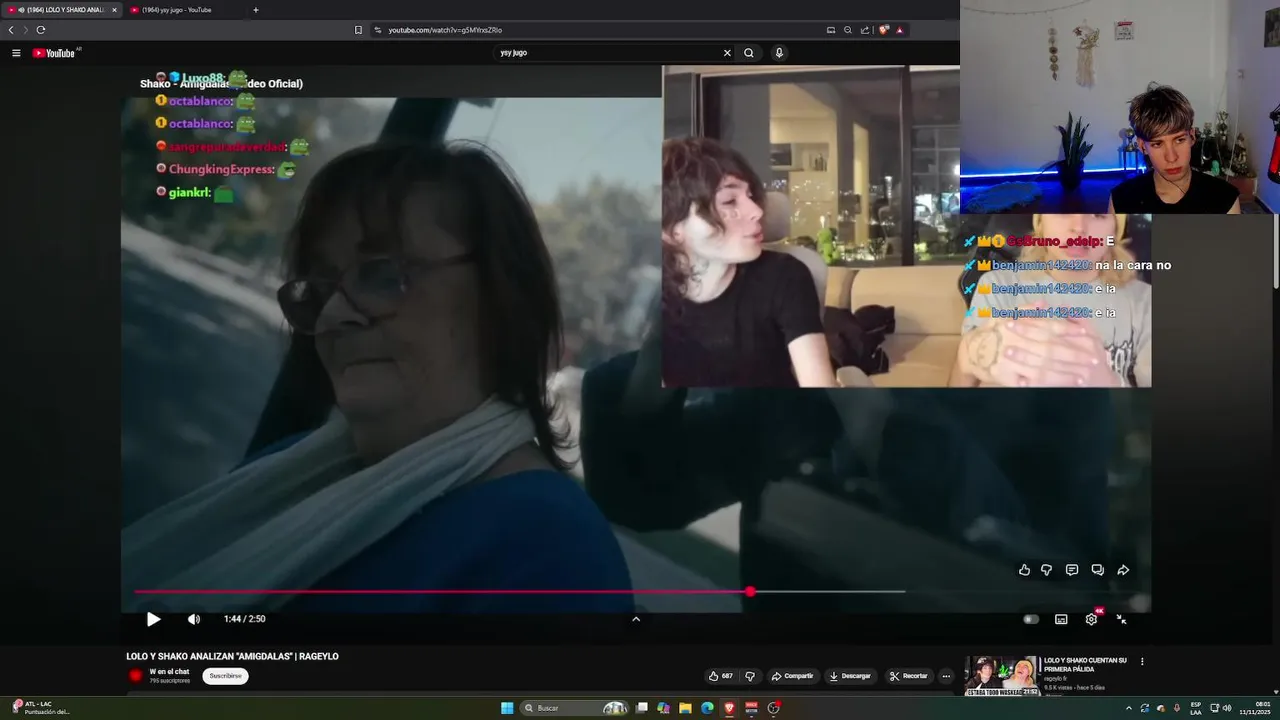Open a new browser tab with plus
The image size is (1280, 720).
(x=256, y=10)
